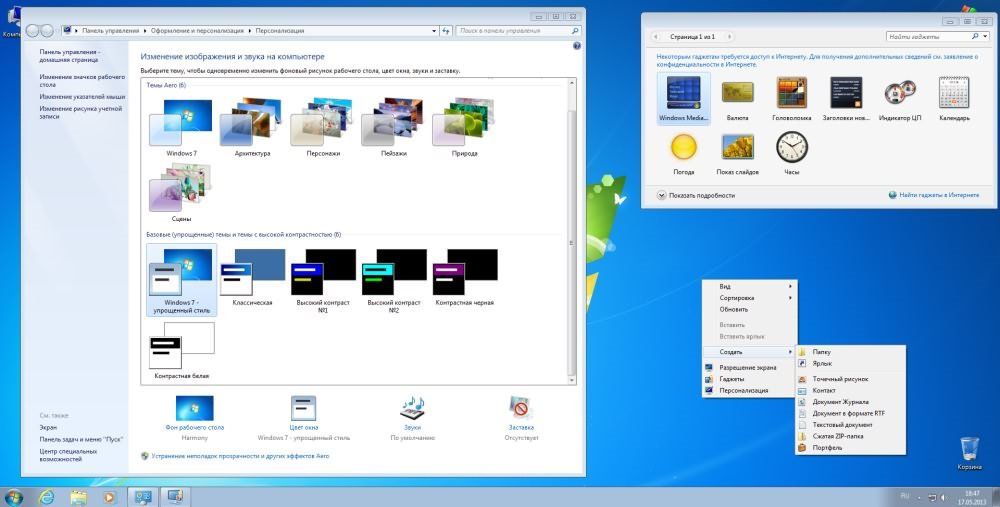Open the Погода weather gadget

[x=683, y=148]
